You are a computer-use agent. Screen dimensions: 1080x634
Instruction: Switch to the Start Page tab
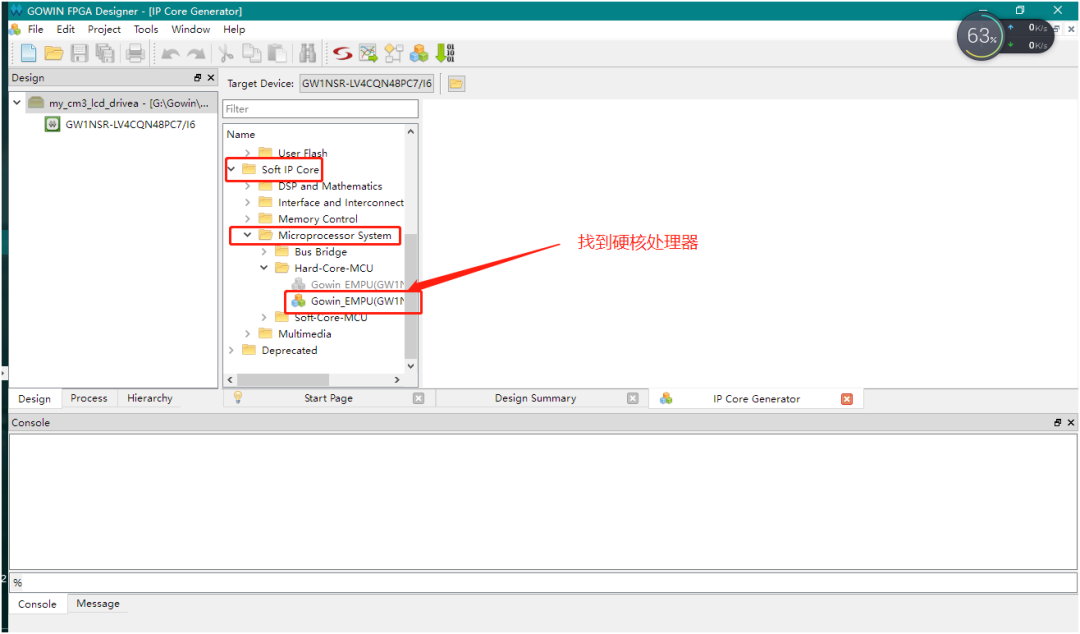coord(328,398)
